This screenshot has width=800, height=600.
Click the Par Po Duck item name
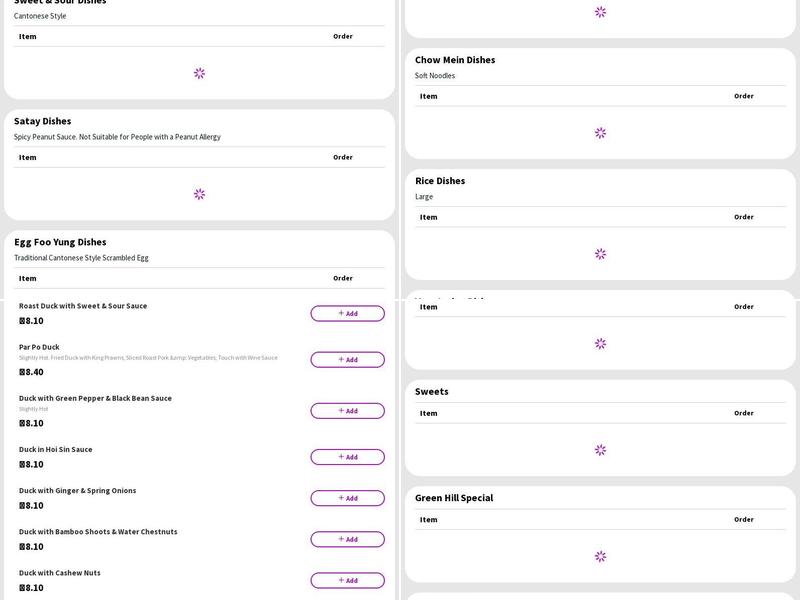point(39,347)
